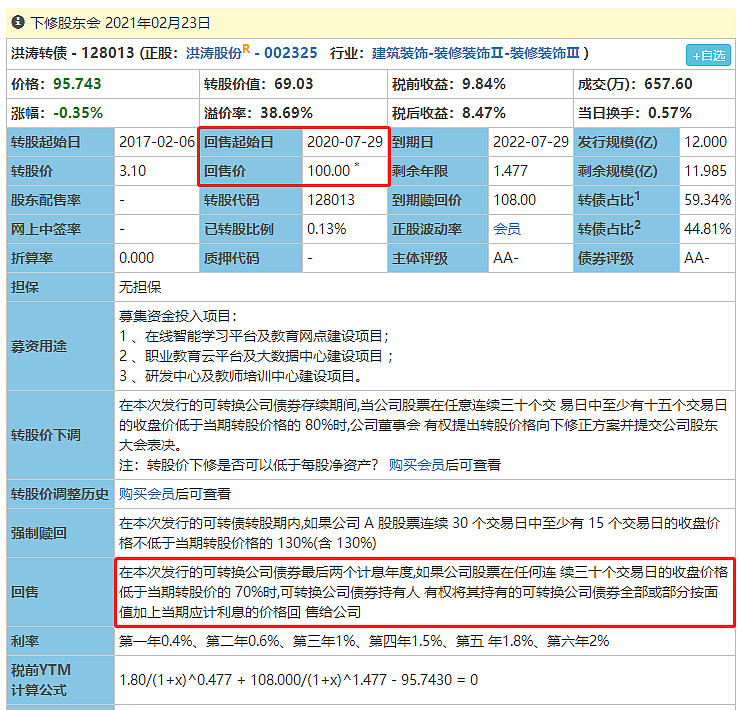This screenshot has height=710, width=743.
Task: Click the red asterisk next to 100.00
Action: coord(357,165)
